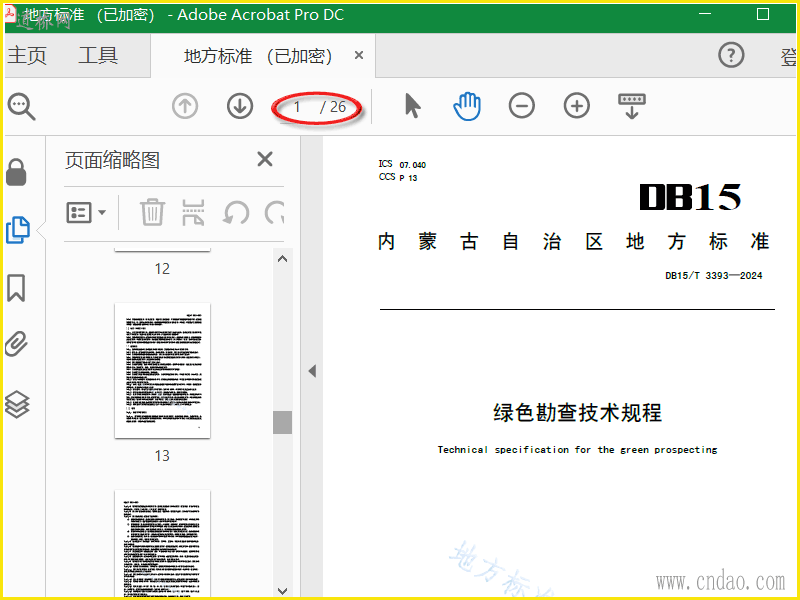This screenshot has height=600, width=800.
Task: Click the document title 绿色勘查技术规程
Action: (x=578, y=412)
